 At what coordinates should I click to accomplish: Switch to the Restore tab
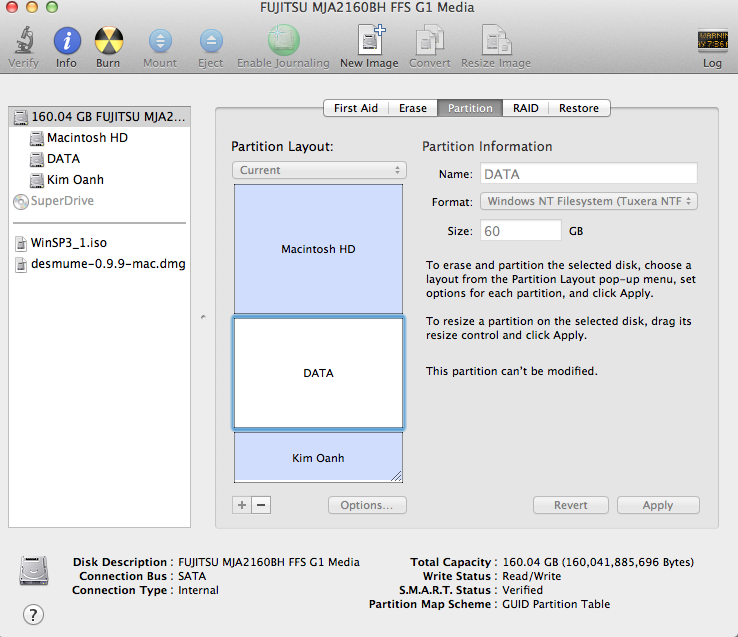[x=579, y=108]
